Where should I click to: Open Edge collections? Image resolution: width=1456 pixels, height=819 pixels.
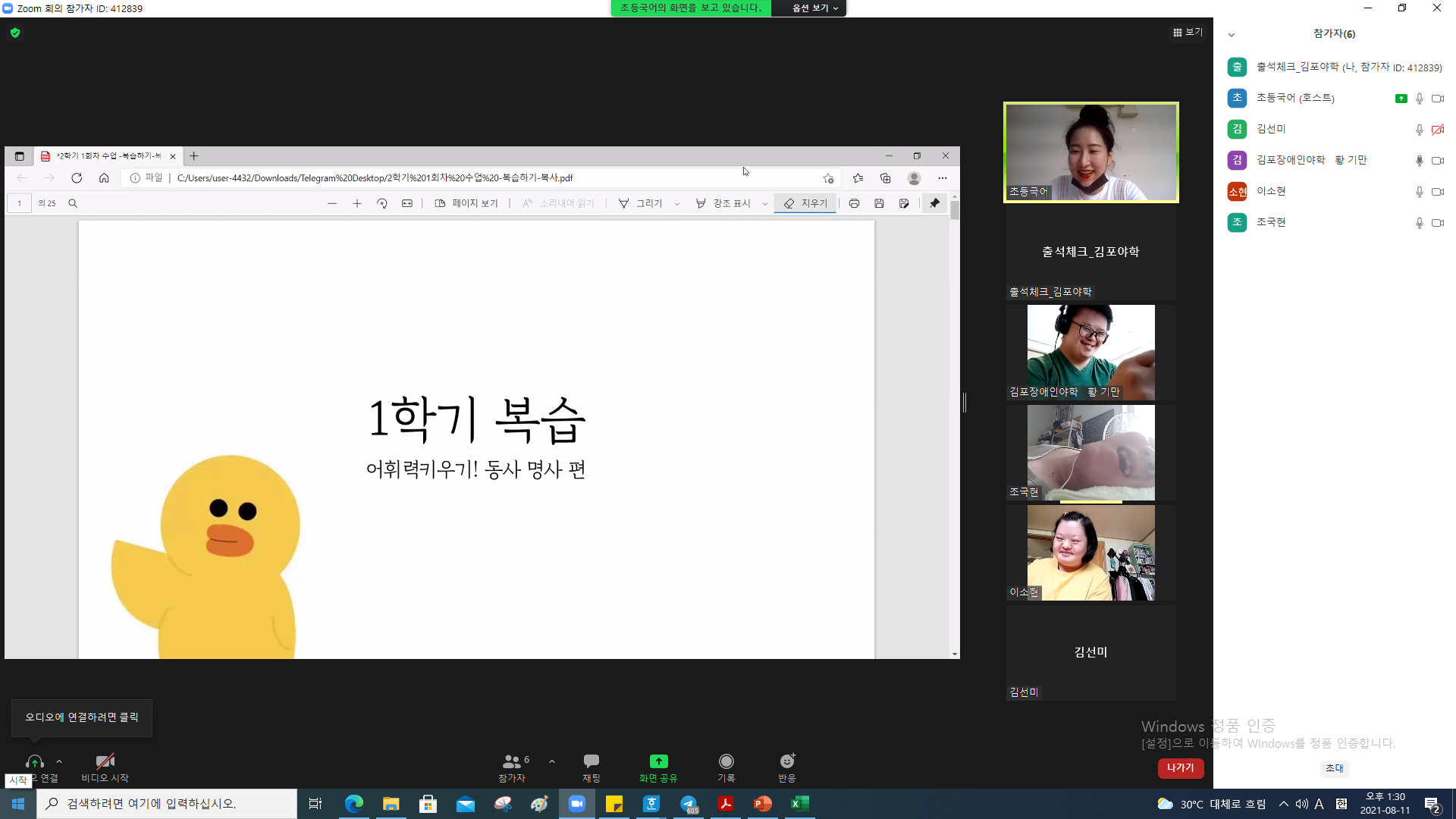[x=885, y=178]
